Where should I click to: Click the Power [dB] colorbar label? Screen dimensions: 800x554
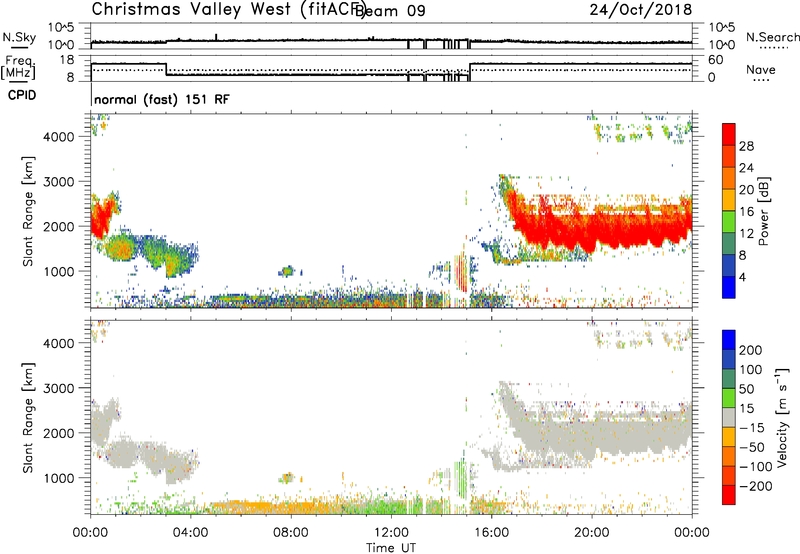pos(764,211)
